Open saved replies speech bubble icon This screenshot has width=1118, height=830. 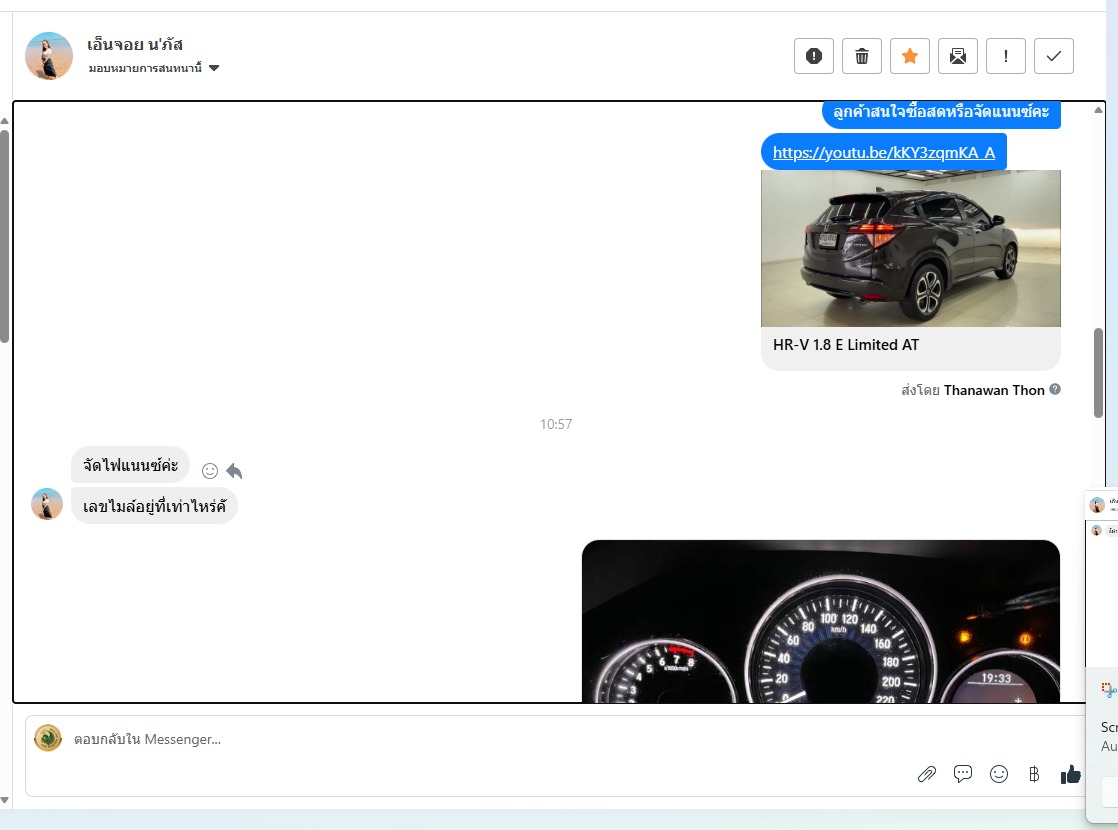(963, 774)
